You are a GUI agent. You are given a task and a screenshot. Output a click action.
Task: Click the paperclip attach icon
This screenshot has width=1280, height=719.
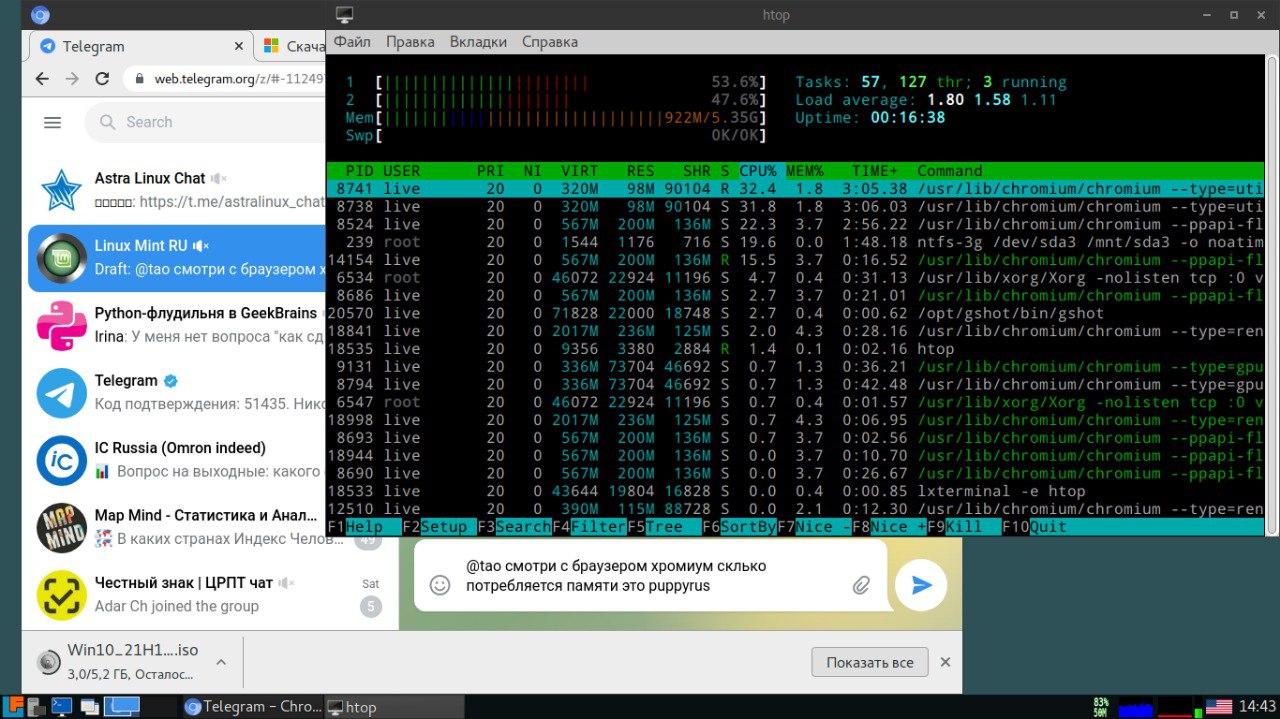tap(861, 585)
